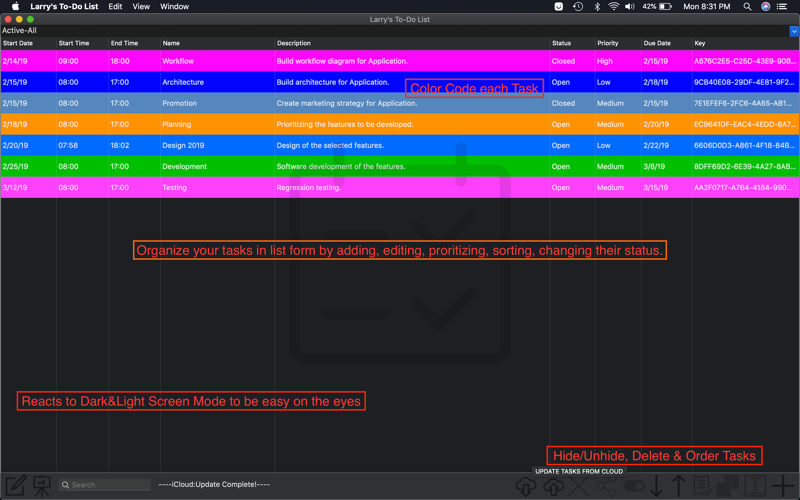The height and width of the screenshot is (500, 800).
Task: Click description 'Build workflow diagram for Application.'
Action: click(342, 61)
